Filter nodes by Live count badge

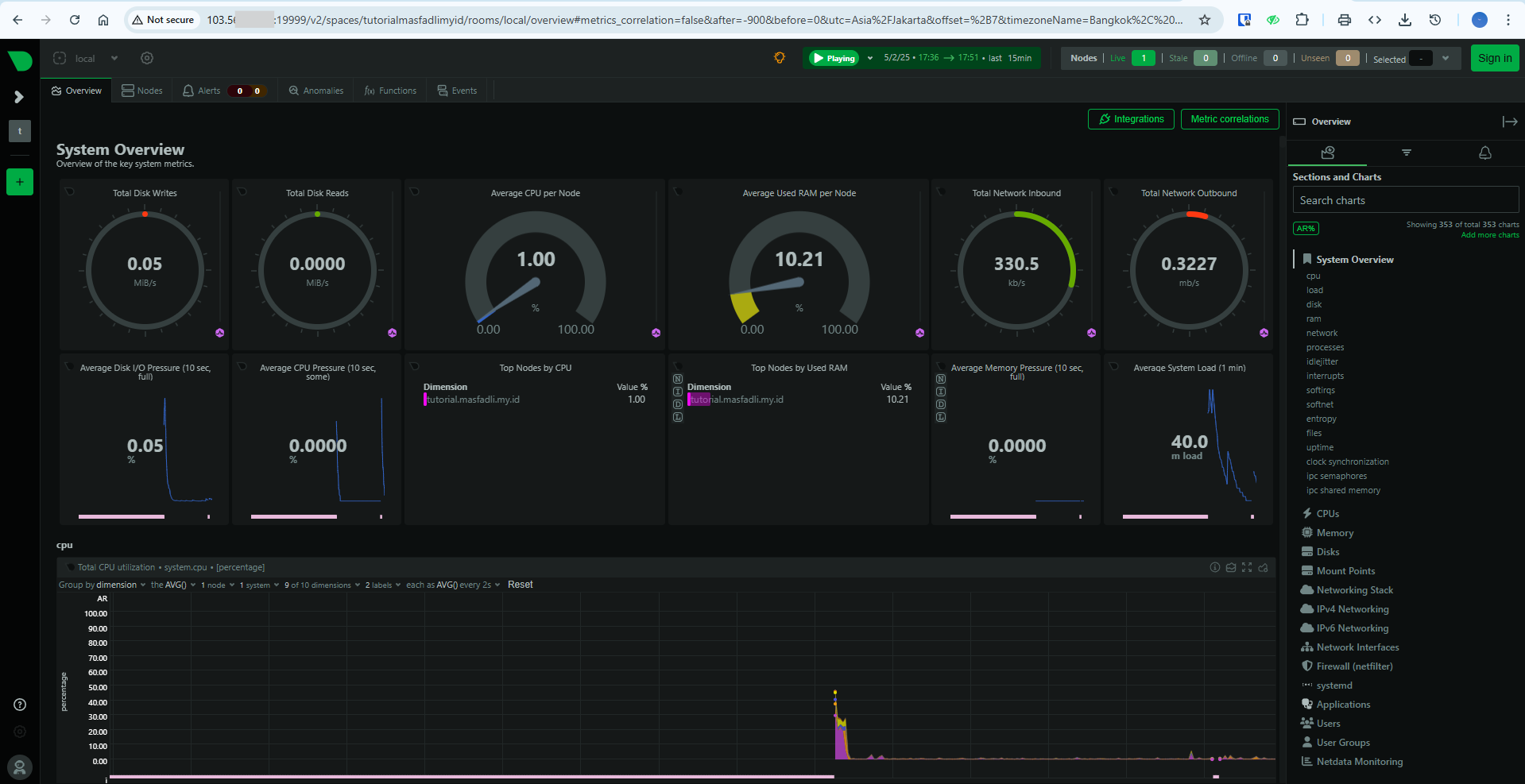[x=1143, y=58]
